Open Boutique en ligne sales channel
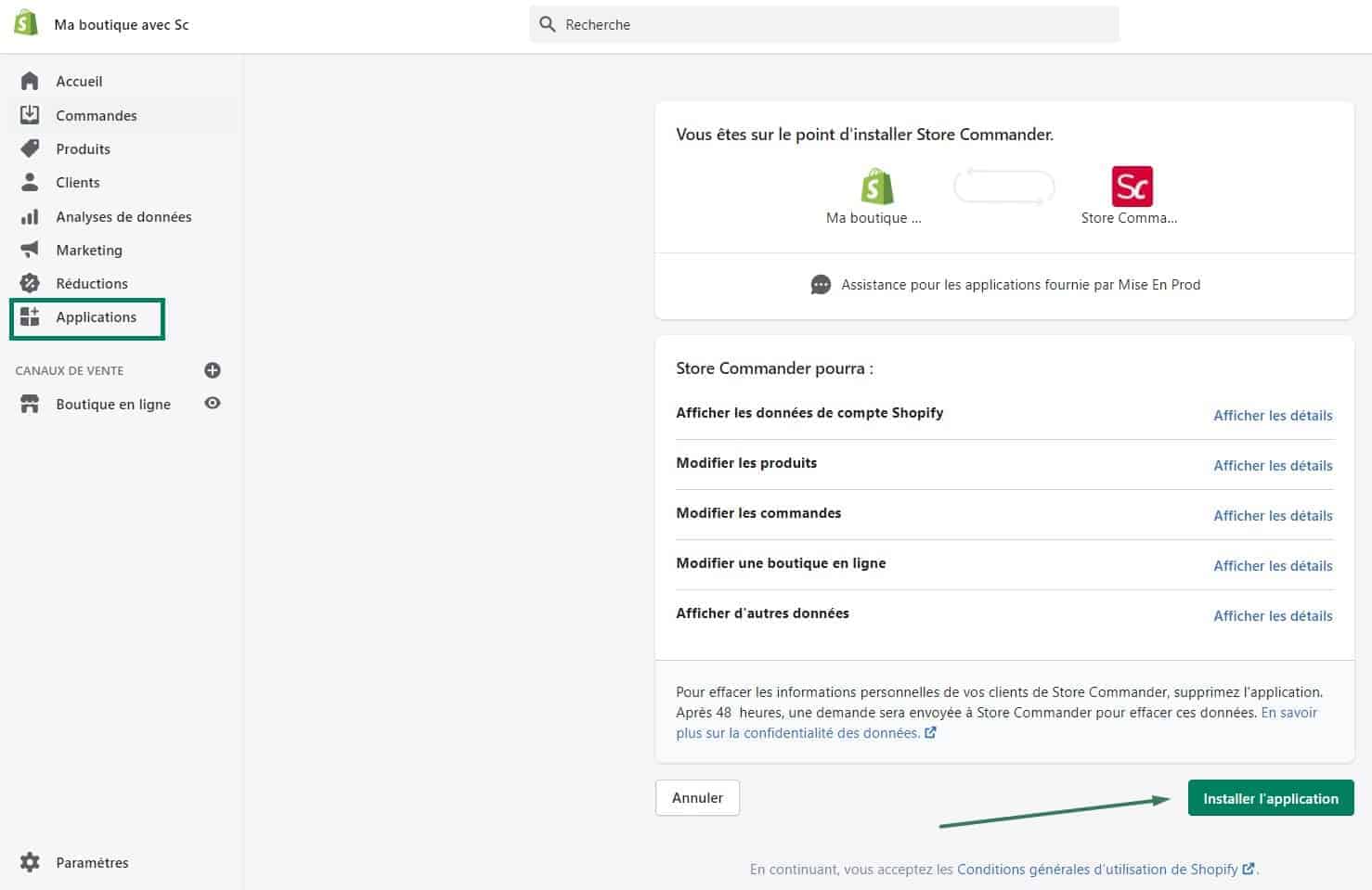 pyautogui.click(x=113, y=404)
